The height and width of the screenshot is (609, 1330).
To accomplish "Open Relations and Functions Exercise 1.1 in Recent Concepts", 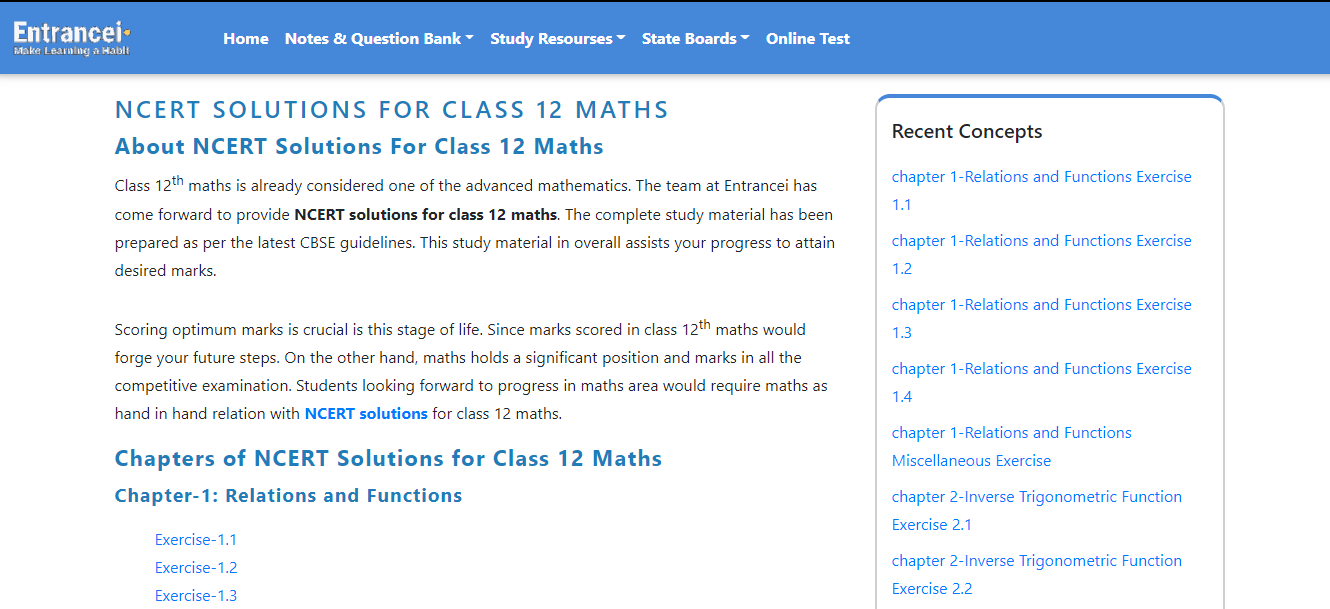I will point(1041,190).
